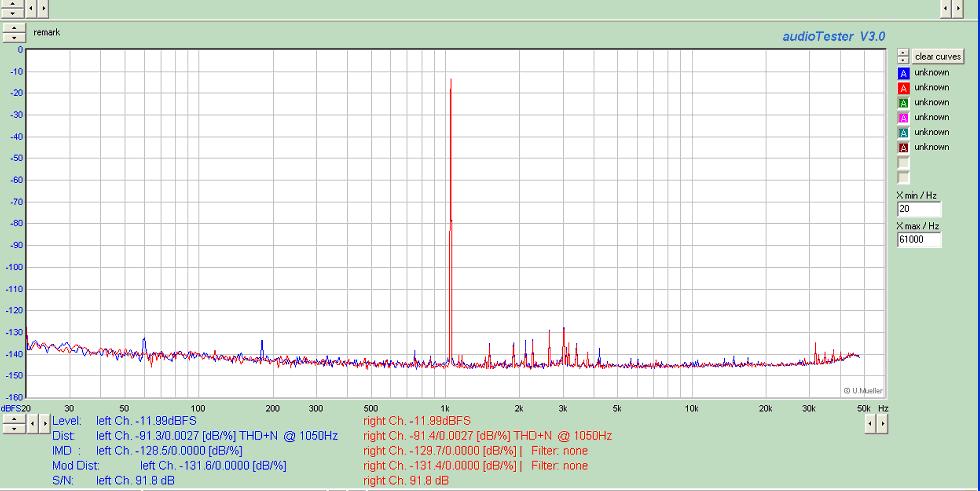Click up arrow below the dBFS axis label
Viewport: 980px width, 491px height.
tap(14, 419)
